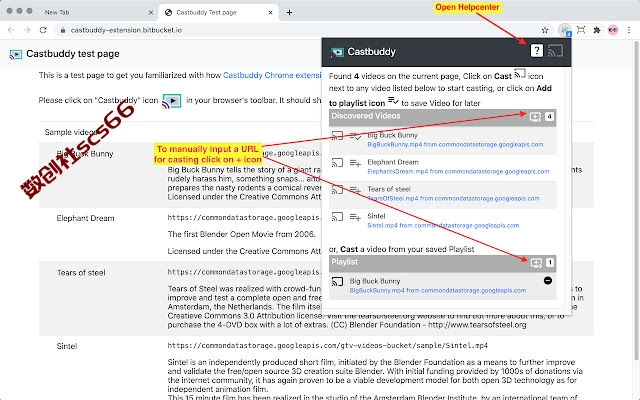Click the Cast icon in the Castbuddy popup header
This screenshot has width=640, height=400.
tap(555, 51)
